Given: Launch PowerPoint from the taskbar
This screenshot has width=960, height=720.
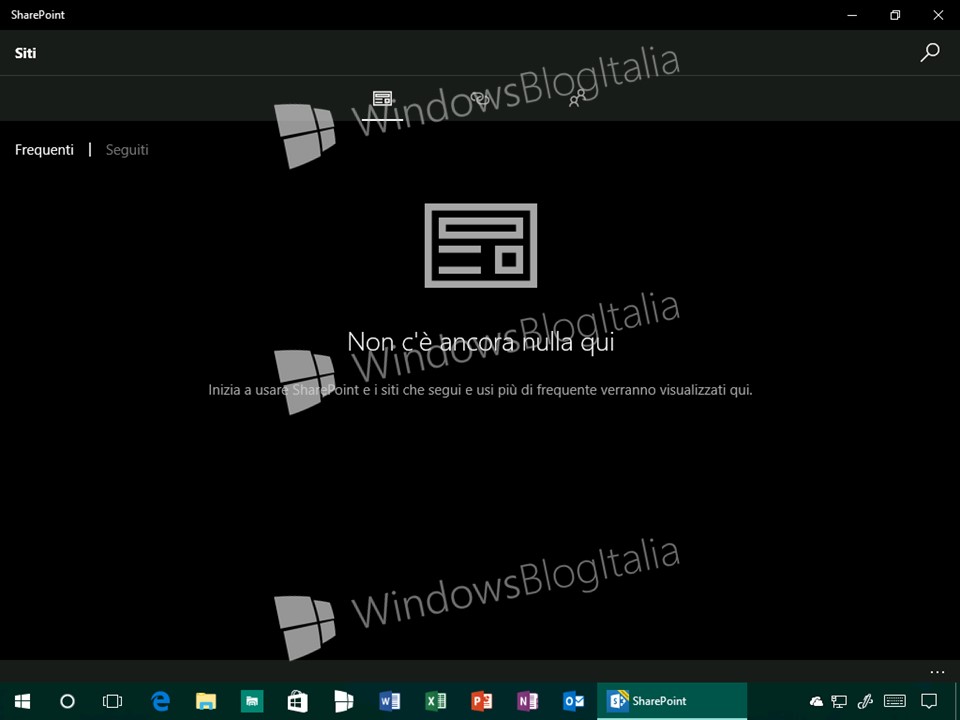Looking at the screenshot, I should pos(481,701).
